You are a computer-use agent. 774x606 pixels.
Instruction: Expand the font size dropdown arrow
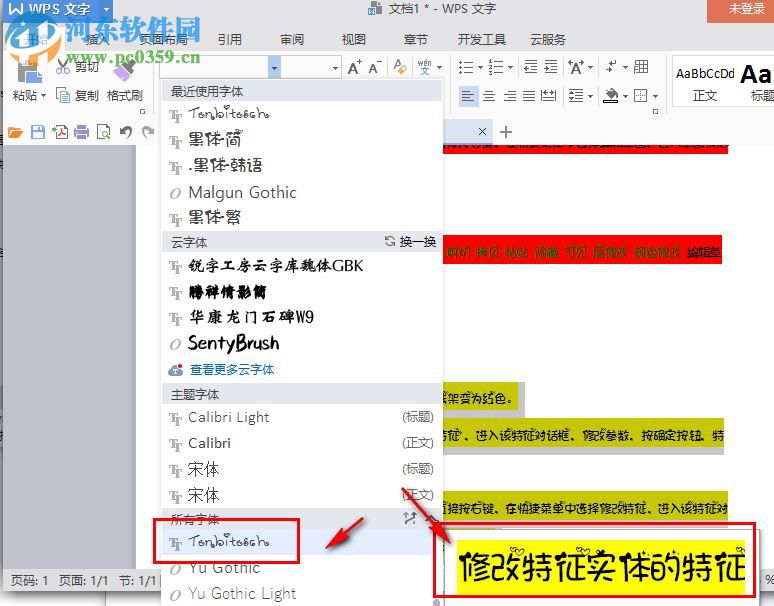pyautogui.click(x=336, y=68)
